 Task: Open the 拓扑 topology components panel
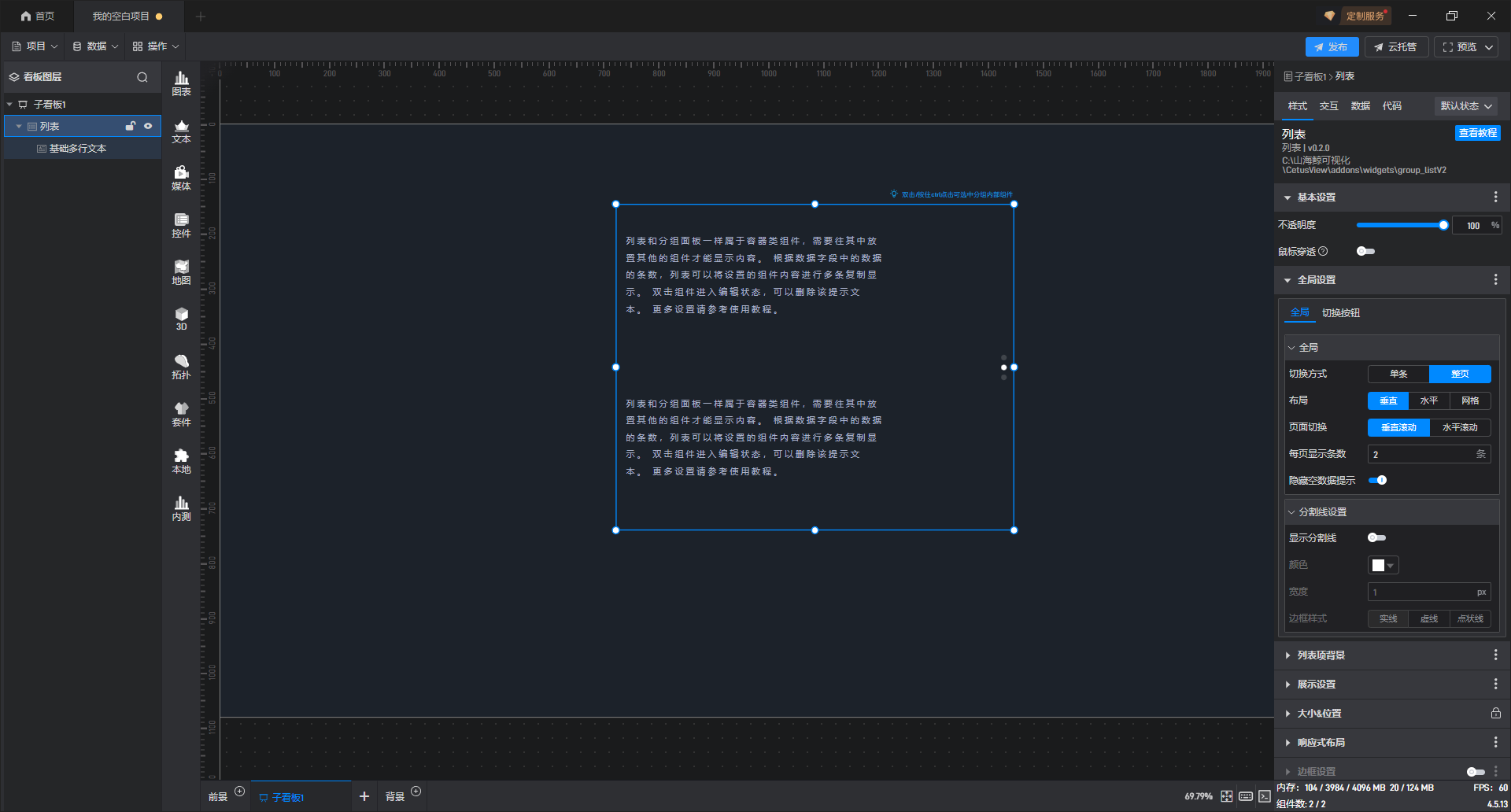click(x=181, y=367)
